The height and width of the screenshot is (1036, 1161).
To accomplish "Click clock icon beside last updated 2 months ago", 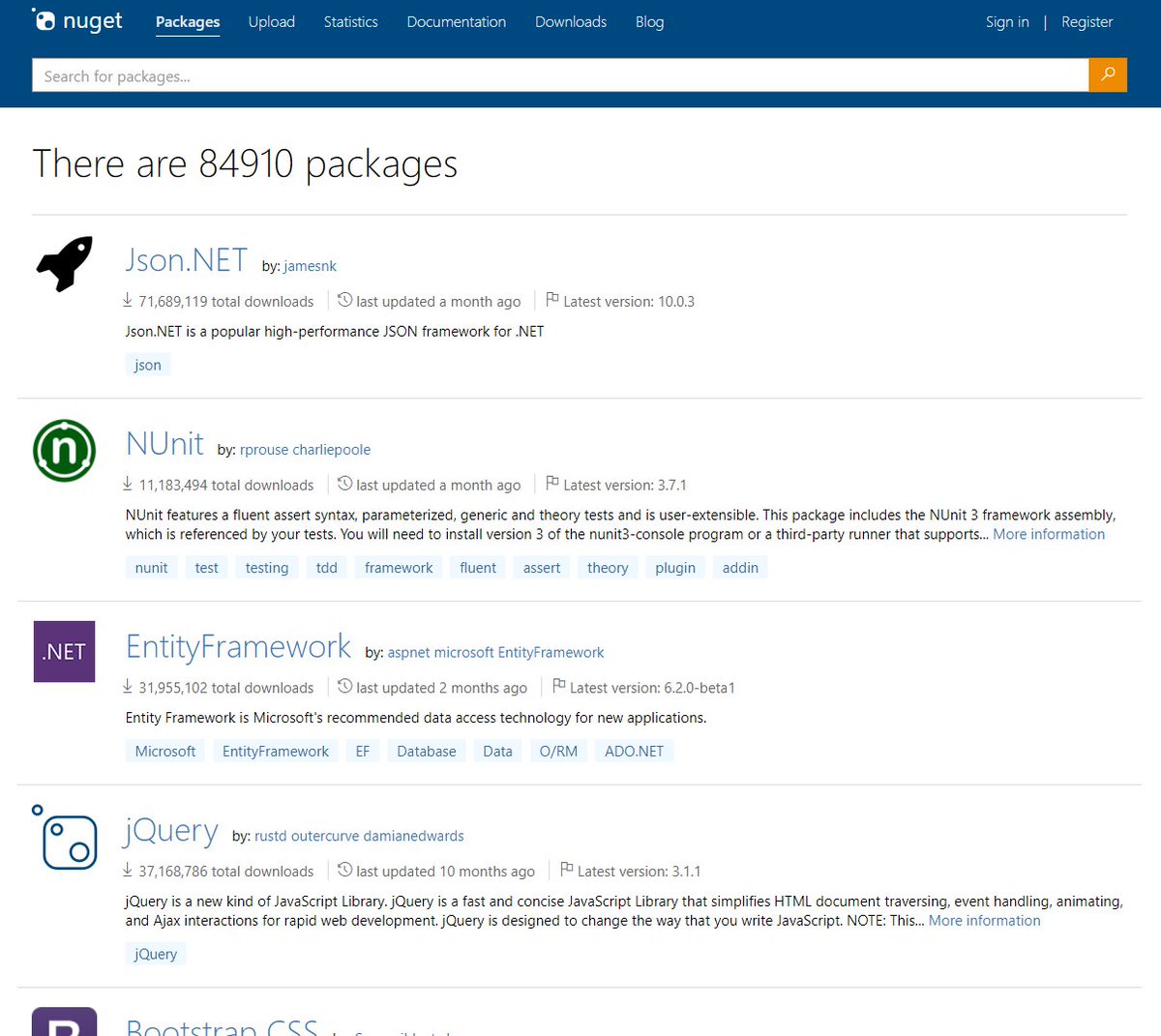I will (x=344, y=686).
